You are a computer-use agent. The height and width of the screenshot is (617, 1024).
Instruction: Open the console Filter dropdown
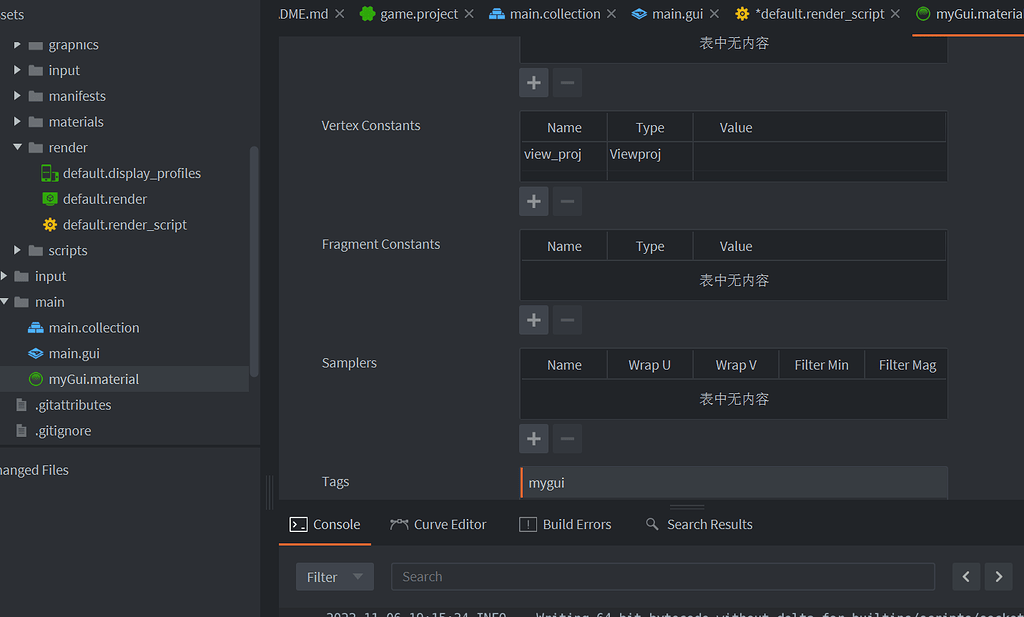[334, 576]
